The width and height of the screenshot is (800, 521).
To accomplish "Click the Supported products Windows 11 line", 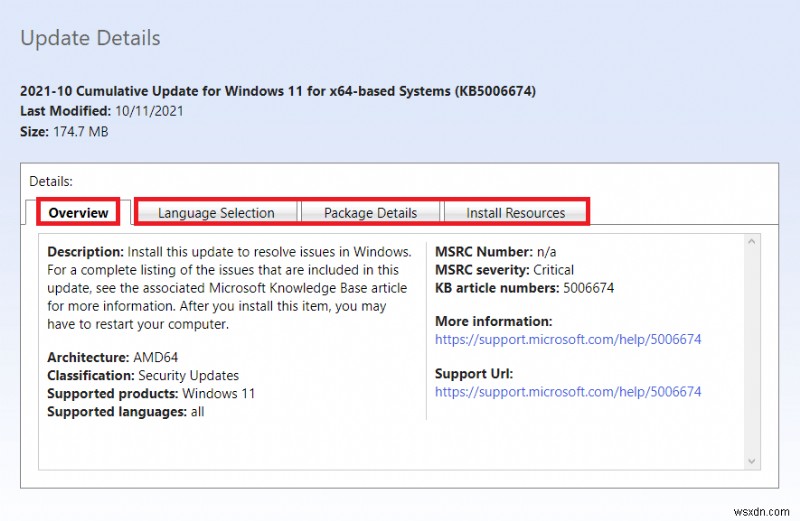I will click(x=151, y=393).
